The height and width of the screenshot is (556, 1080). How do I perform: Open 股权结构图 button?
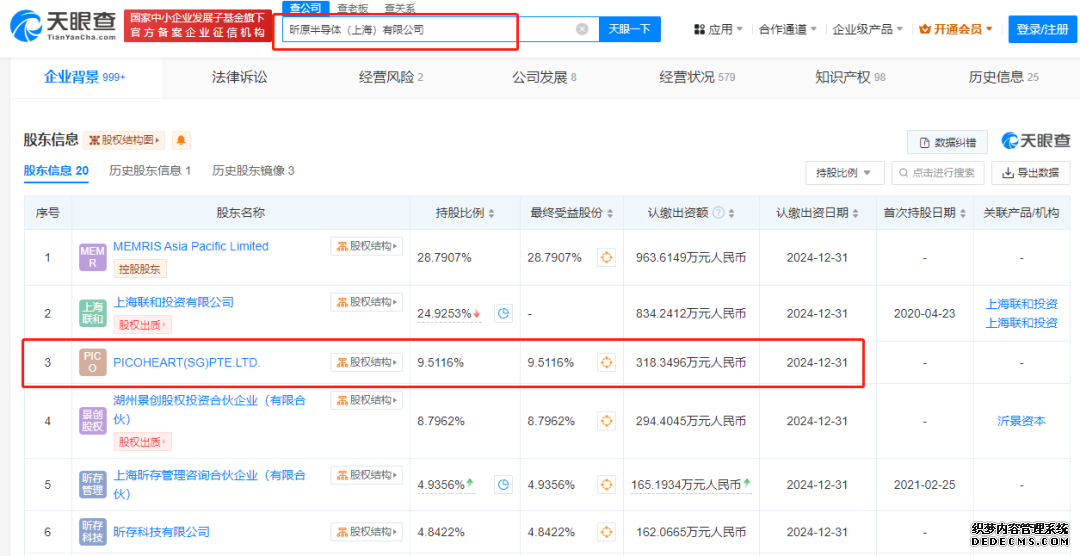[x=124, y=141]
